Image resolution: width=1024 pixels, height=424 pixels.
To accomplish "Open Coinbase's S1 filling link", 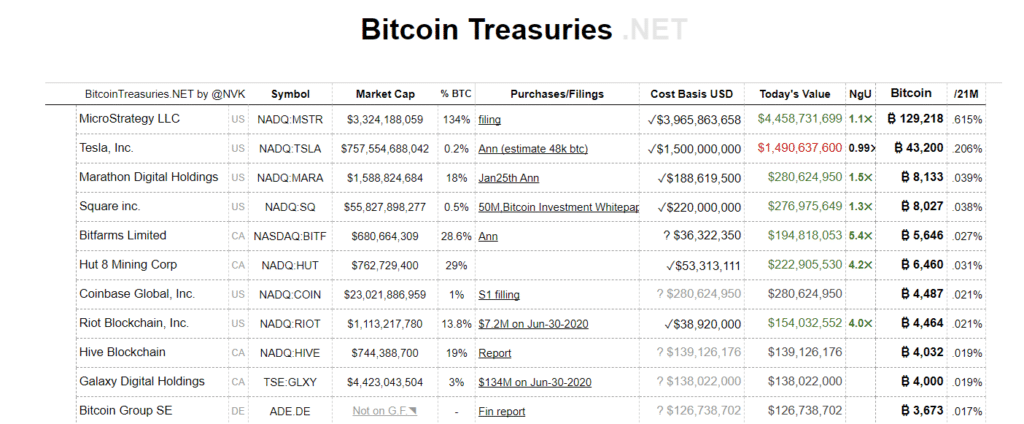I will (x=499, y=294).
